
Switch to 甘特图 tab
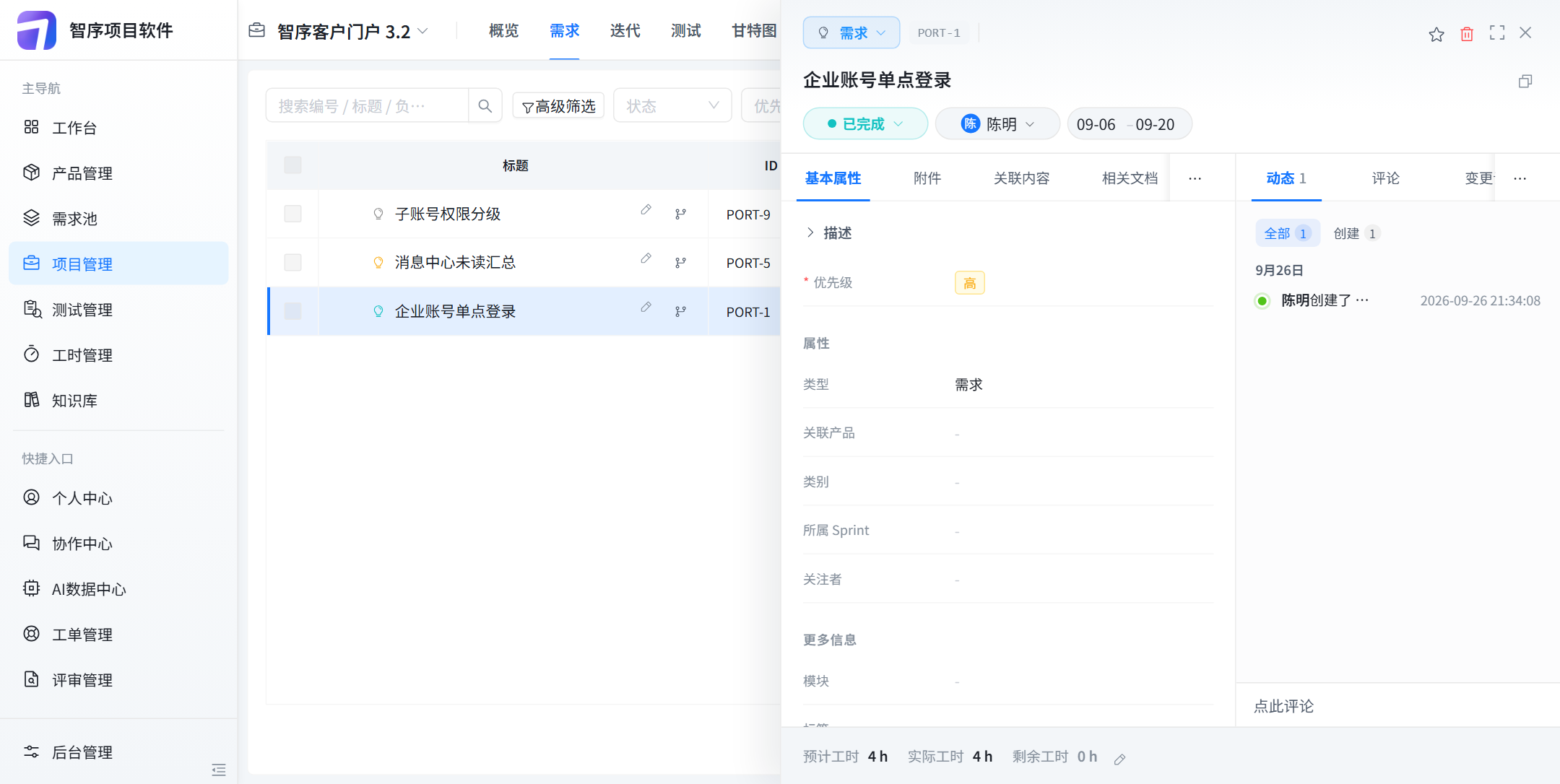[754, 30]
